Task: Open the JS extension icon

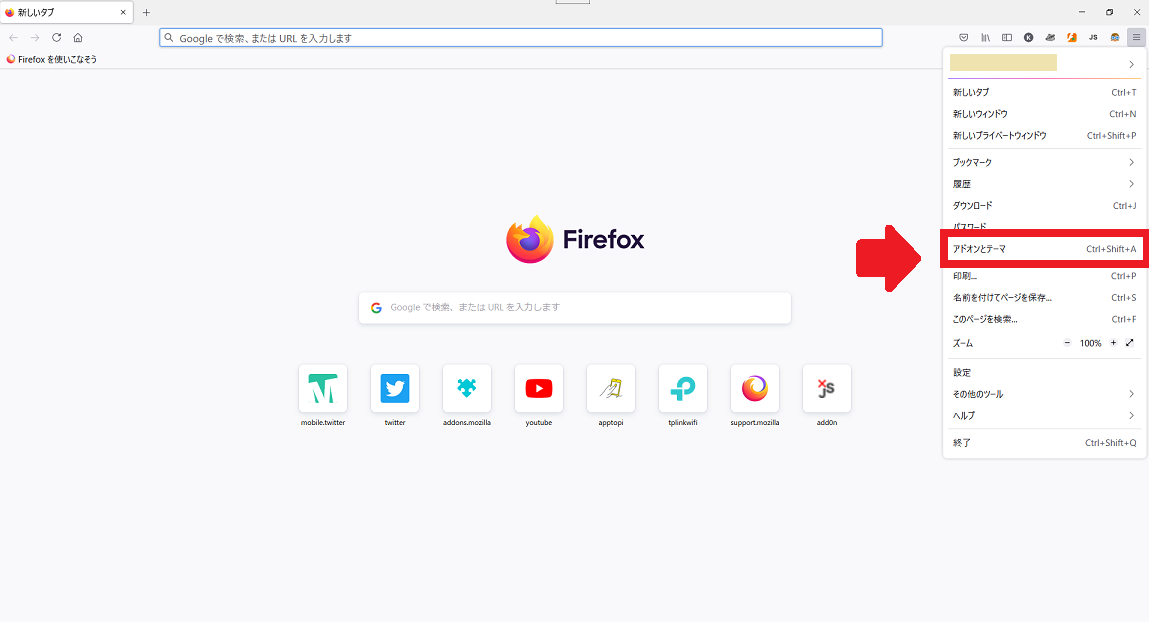Action: 1093,37
